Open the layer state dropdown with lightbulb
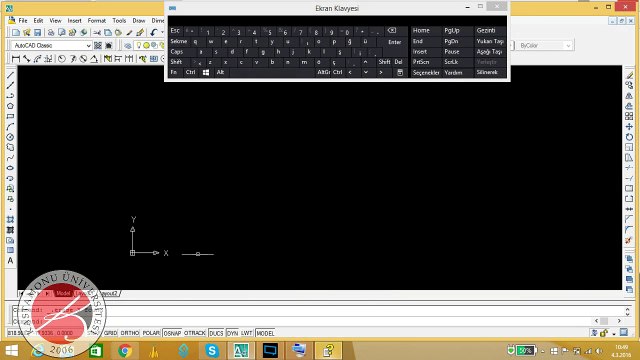640x360 pixels. pos(148,45)
